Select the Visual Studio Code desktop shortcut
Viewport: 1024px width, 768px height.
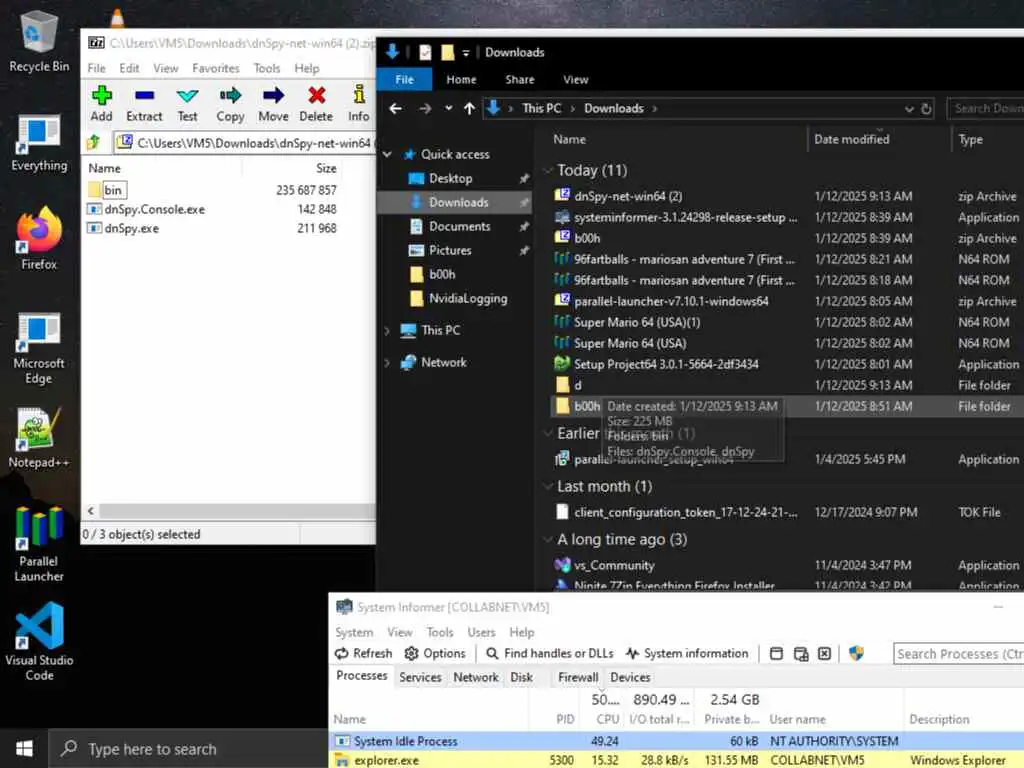coord(39,641)
